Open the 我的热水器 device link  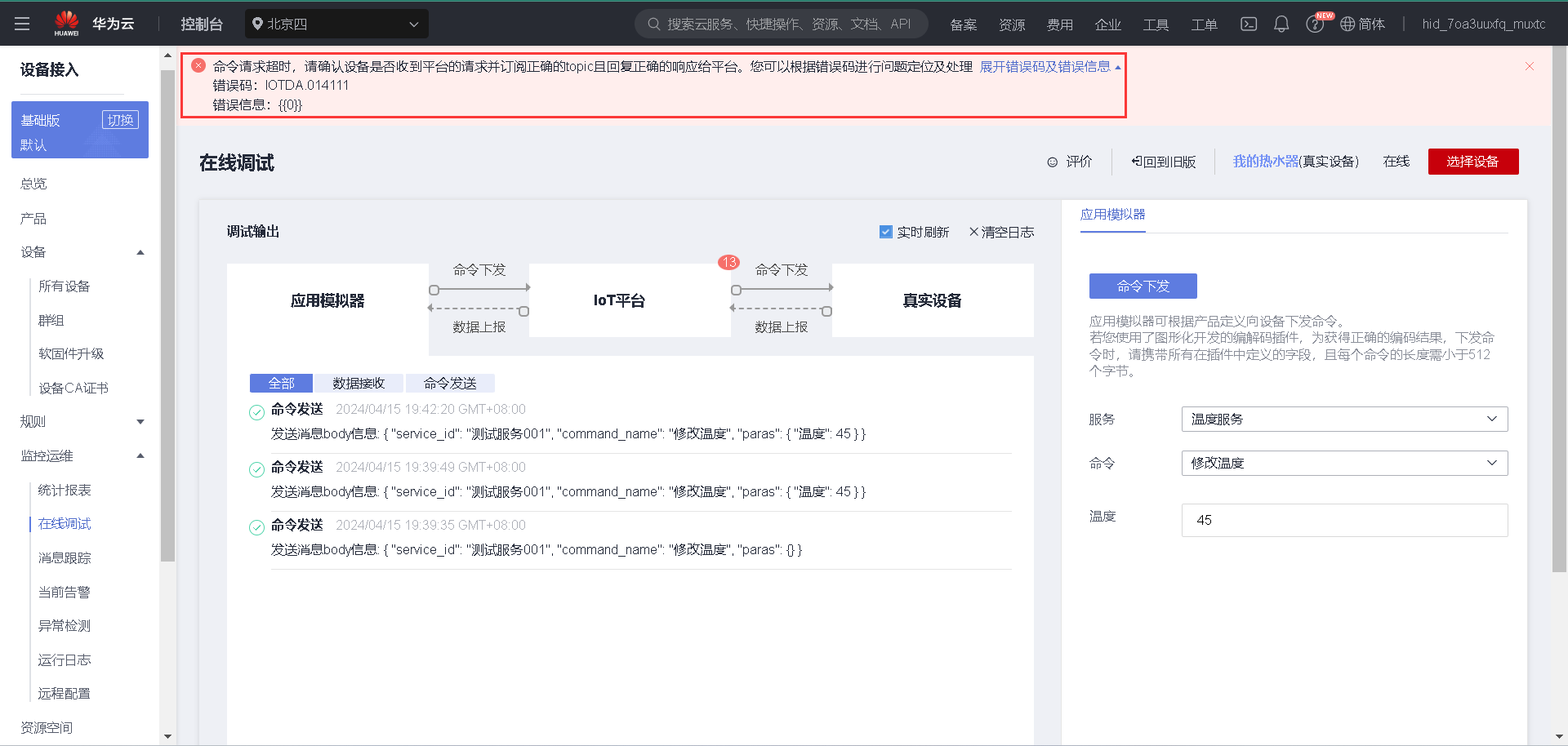coord(1266,162)
